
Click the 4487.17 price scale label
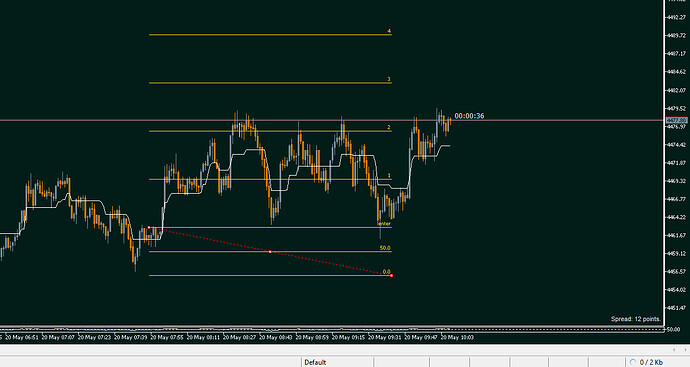(x=677, y=54)
